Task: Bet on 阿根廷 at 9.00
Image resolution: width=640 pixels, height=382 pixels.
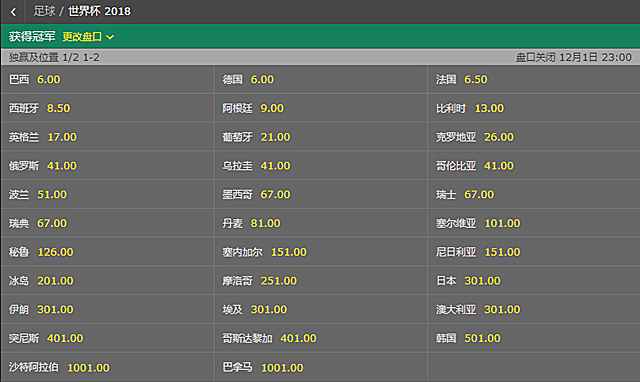Action: pos(321,108)
